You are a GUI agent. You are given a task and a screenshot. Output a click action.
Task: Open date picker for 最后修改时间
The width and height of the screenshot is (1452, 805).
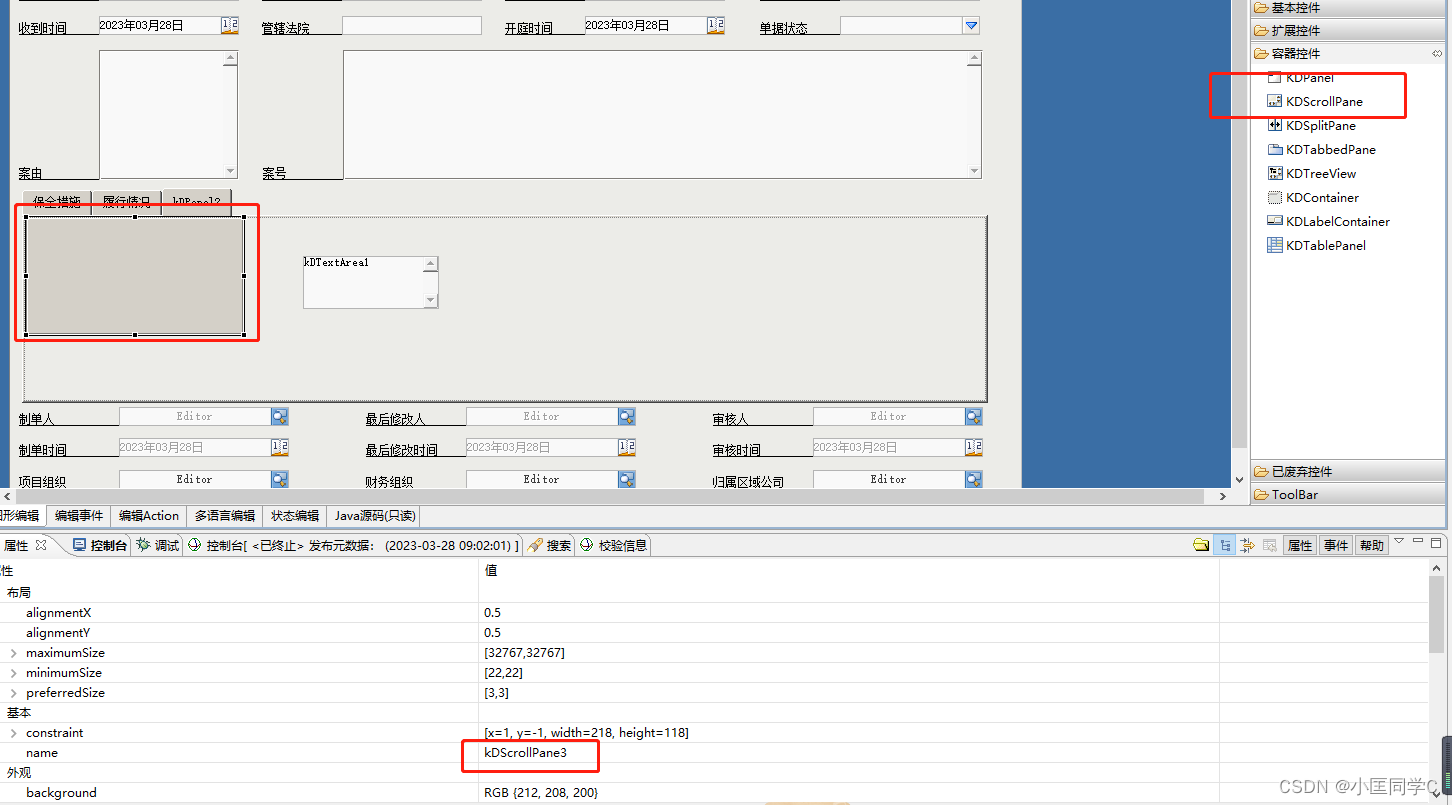[x=627, y=447]
